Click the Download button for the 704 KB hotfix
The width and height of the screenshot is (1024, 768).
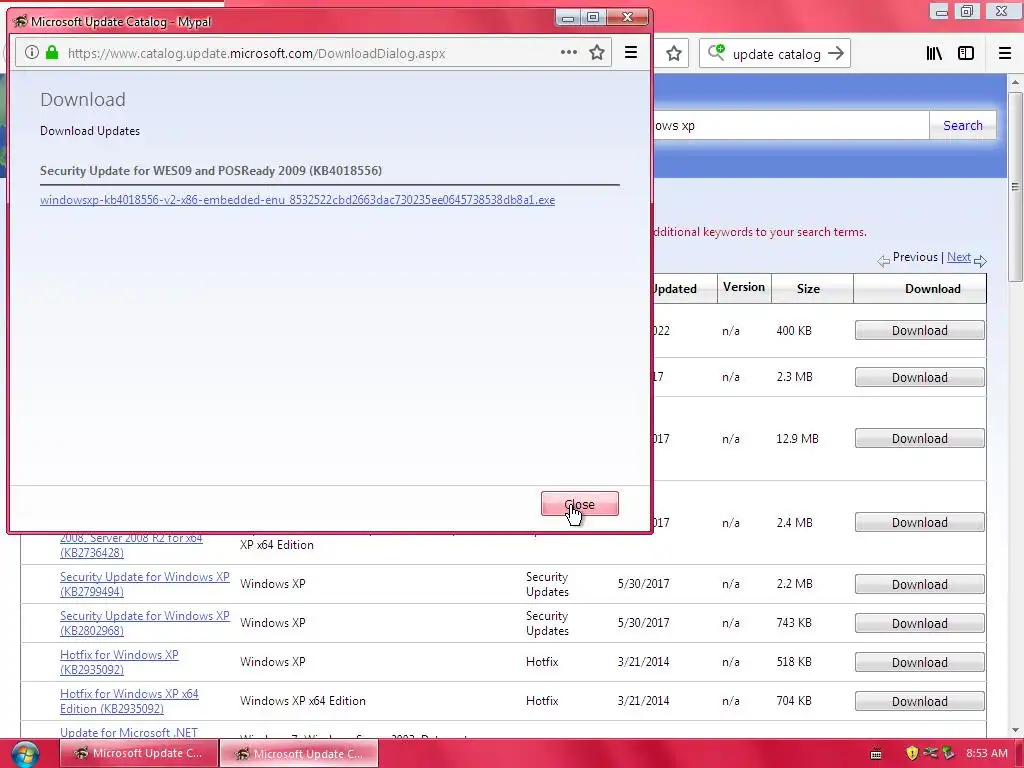(x=920, y=701)
